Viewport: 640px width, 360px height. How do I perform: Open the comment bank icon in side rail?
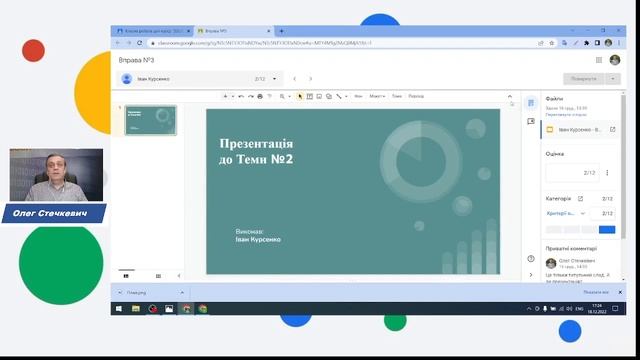tap(531, 121)
